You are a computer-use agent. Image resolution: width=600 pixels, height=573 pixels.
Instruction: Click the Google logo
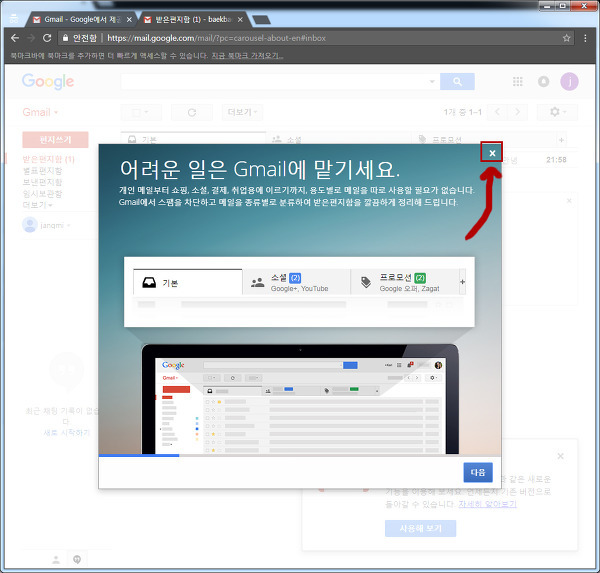pos(48,81)
